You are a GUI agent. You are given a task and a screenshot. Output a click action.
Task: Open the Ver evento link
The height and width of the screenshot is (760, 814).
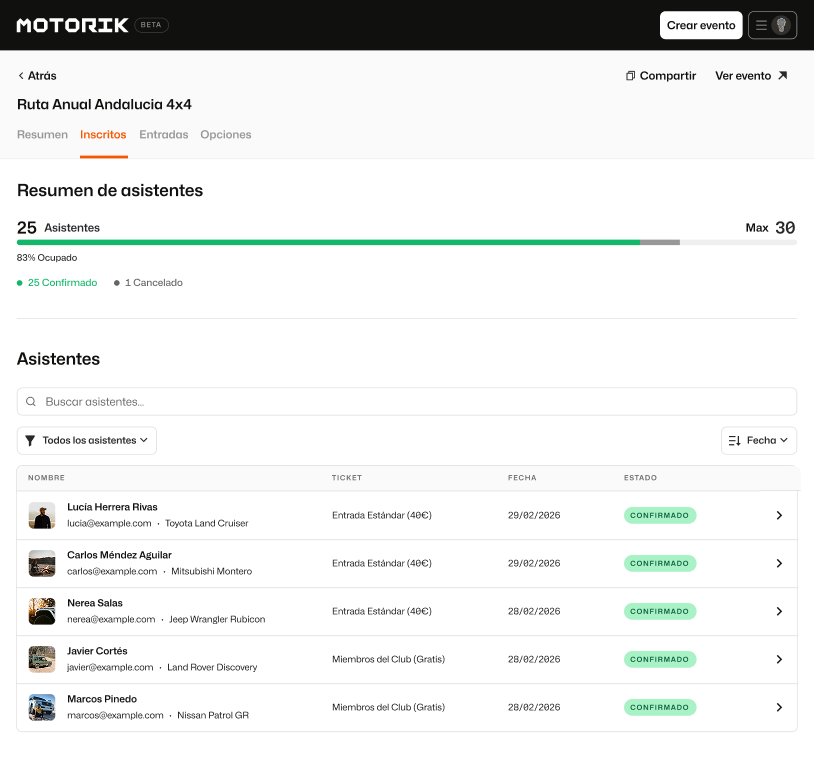751,76
